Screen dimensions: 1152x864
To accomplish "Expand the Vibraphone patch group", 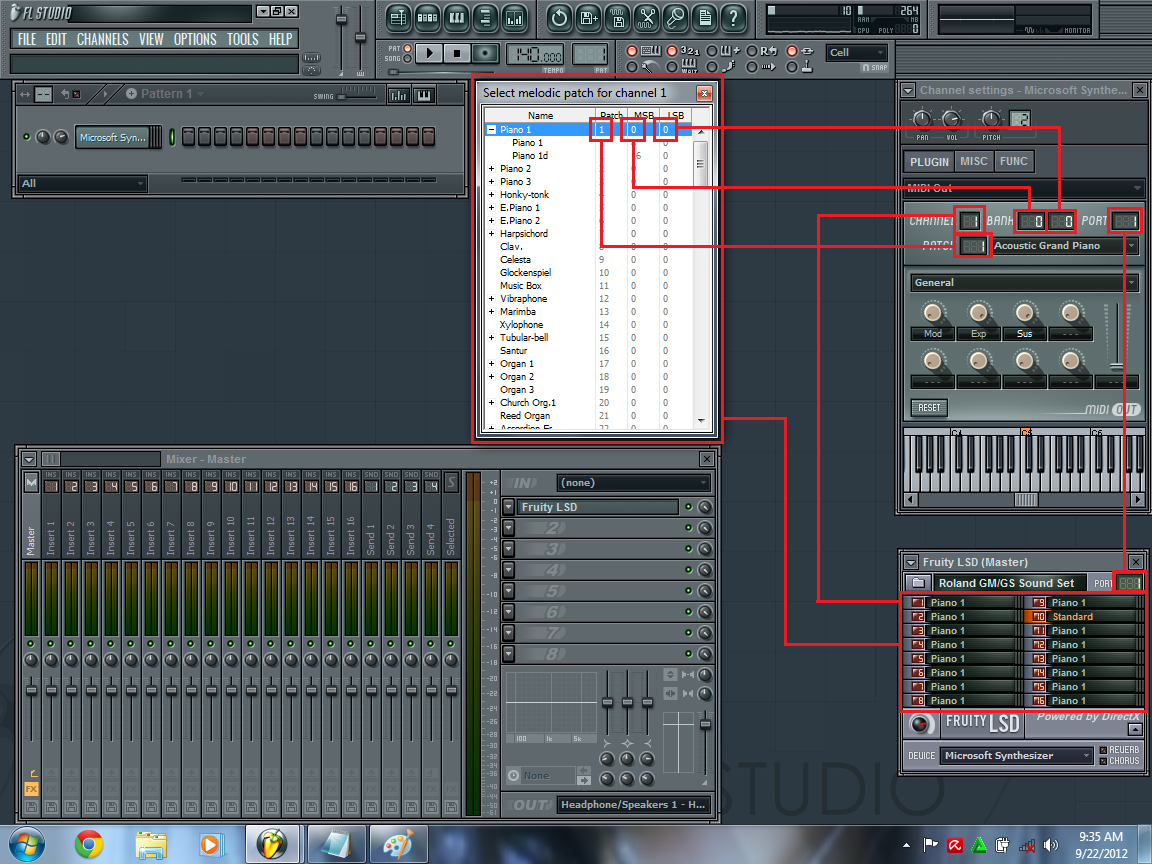I will [492, 298].
